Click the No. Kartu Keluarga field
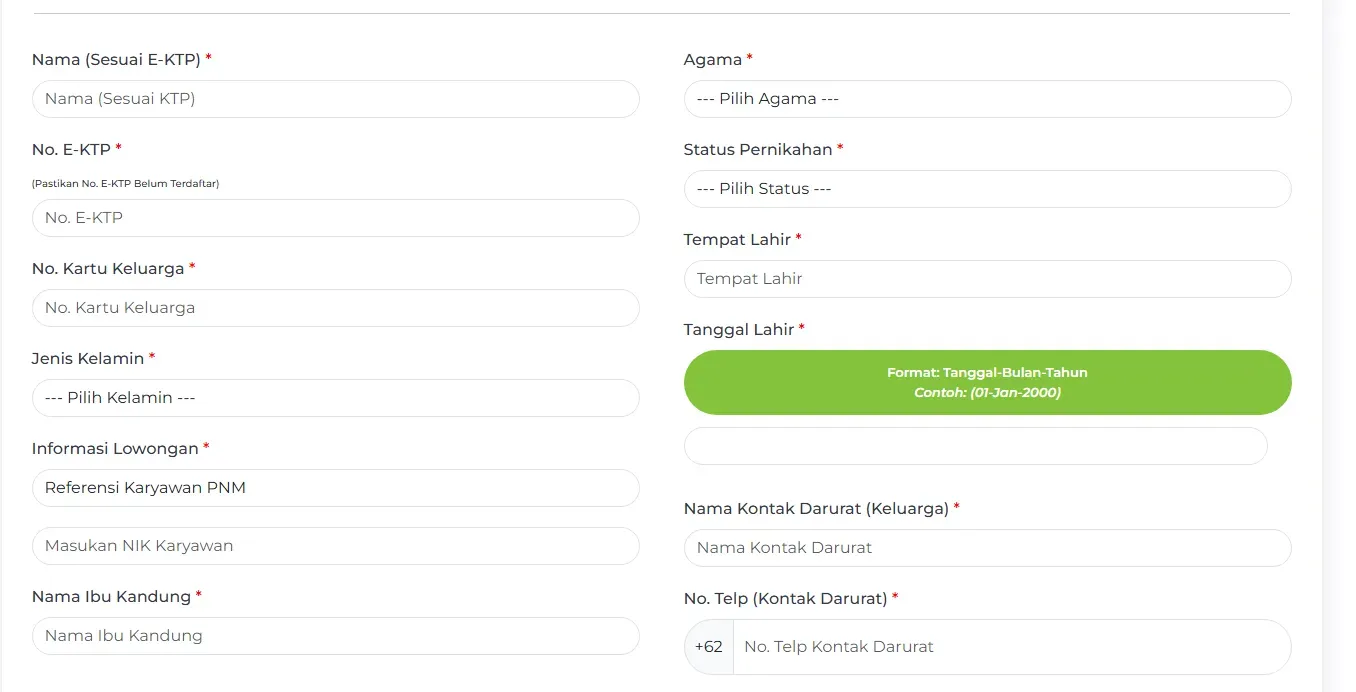The height and width of the screenshot is (692, 1356). (335, 307)
